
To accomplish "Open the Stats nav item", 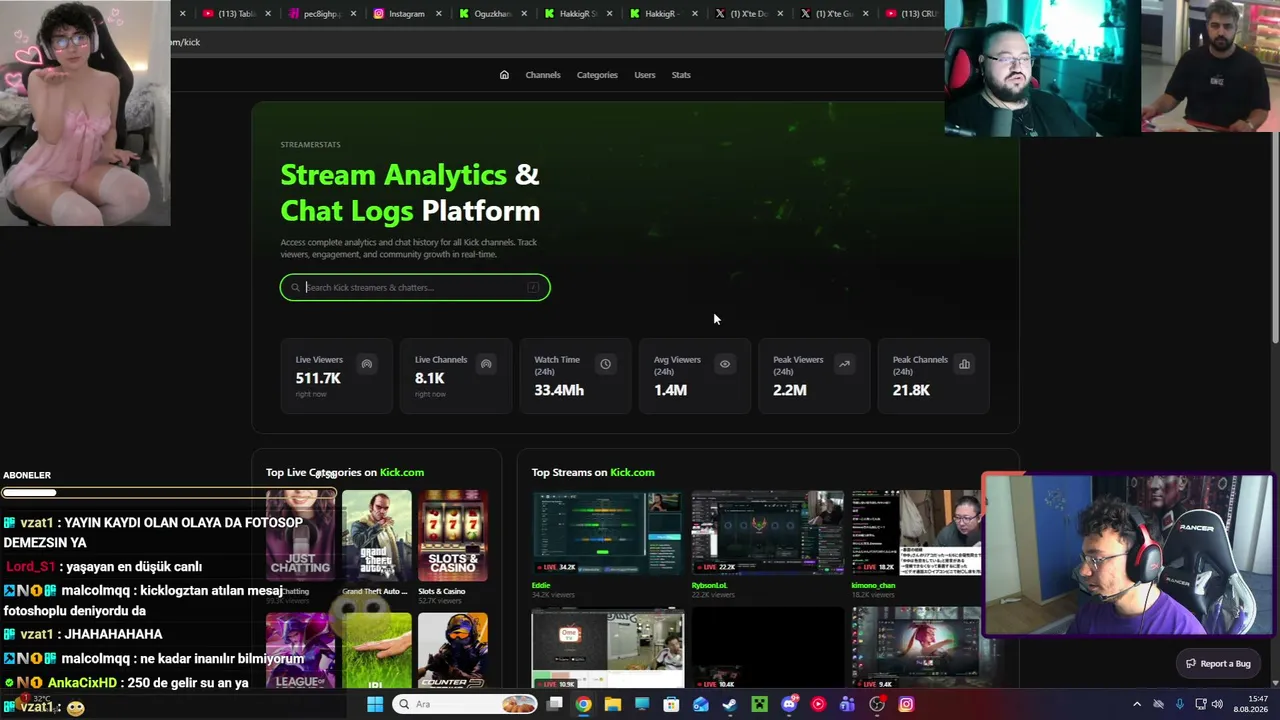I will pos(681,75).
